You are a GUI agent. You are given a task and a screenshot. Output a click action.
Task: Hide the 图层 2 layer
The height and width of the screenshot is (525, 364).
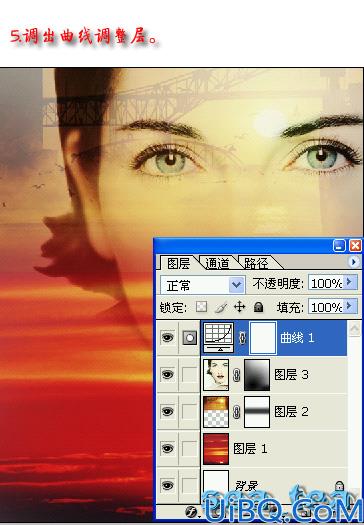(167, 411)
